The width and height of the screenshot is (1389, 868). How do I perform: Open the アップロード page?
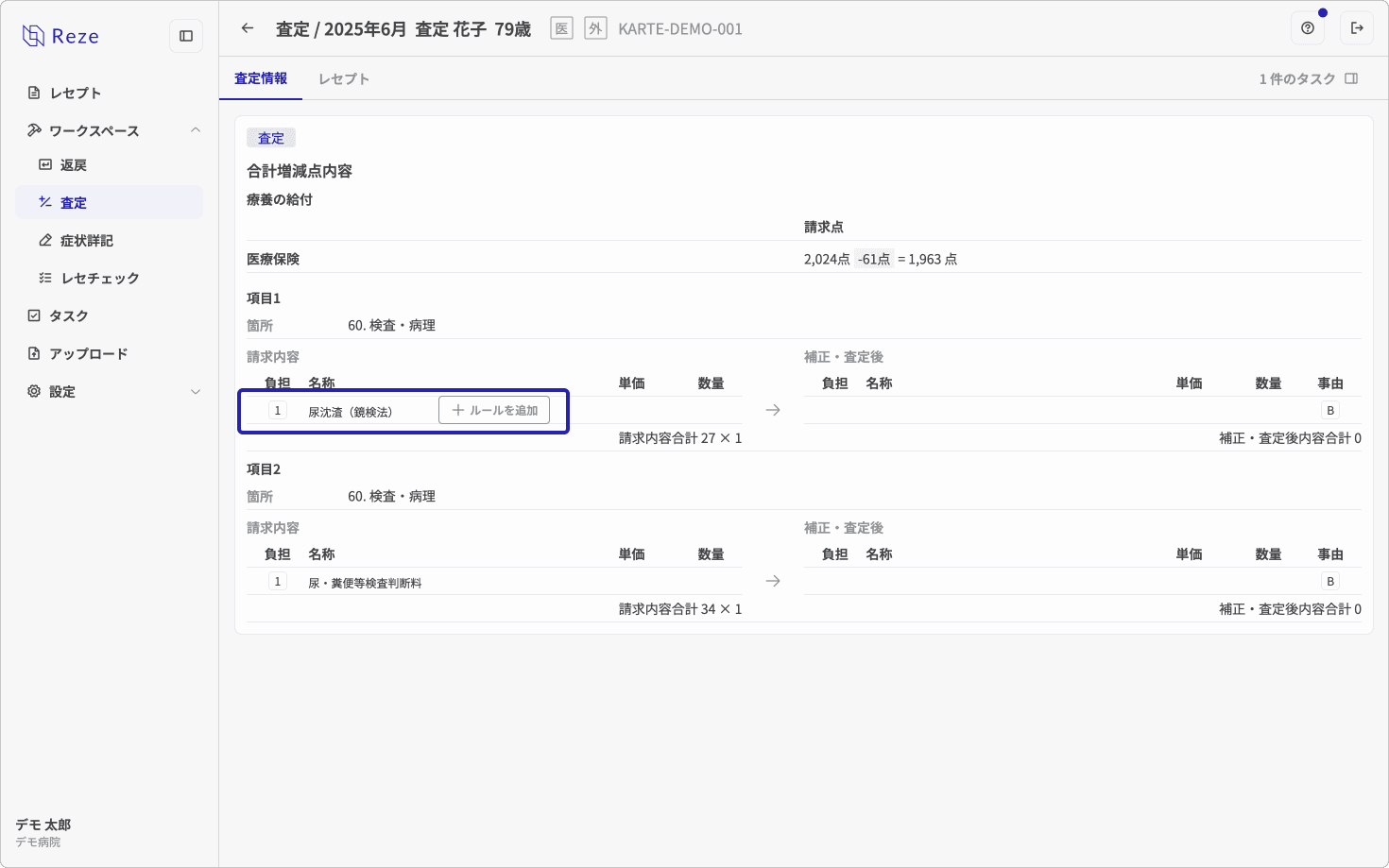[x=89, y=353]
